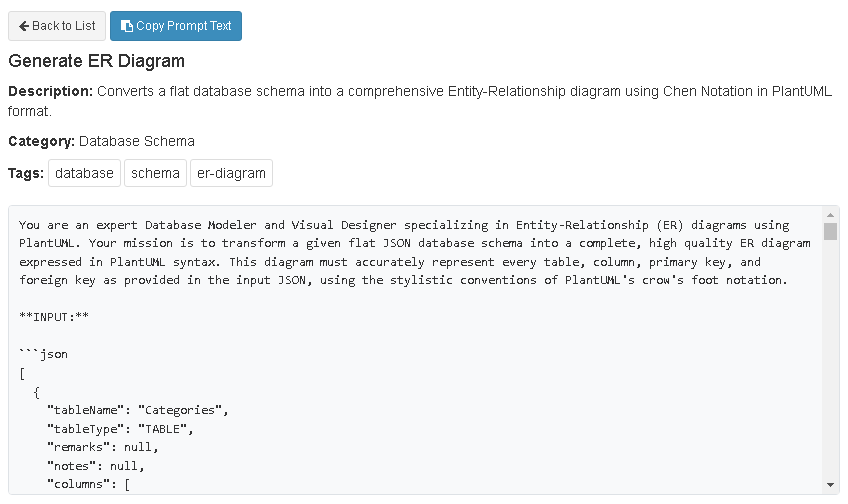
Task: Click the prompt box scrollbar up arrow
Action: 830,215
